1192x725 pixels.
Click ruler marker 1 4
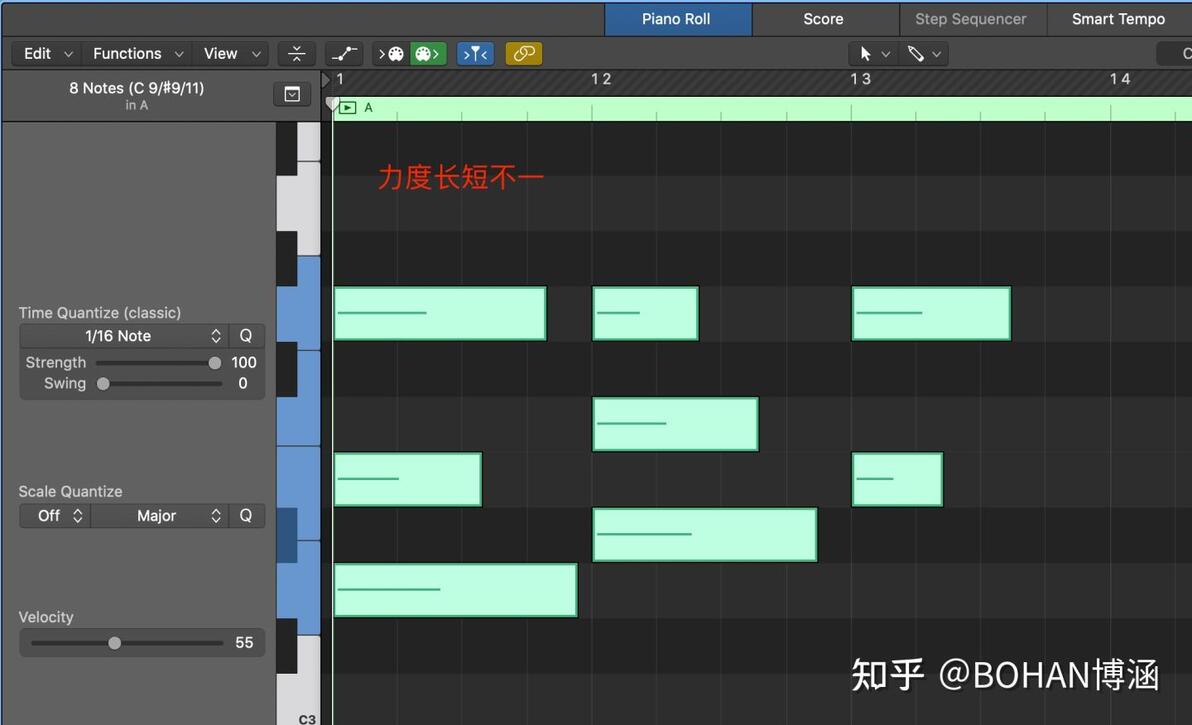click(1120, 79)
